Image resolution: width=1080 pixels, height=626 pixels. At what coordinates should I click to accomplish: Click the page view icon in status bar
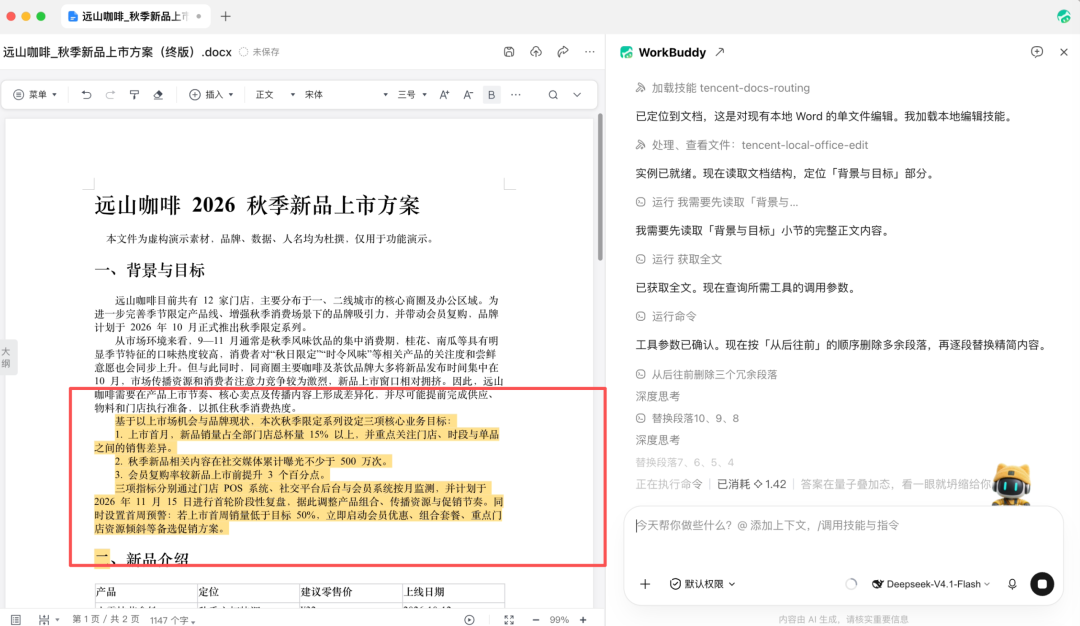16,620
